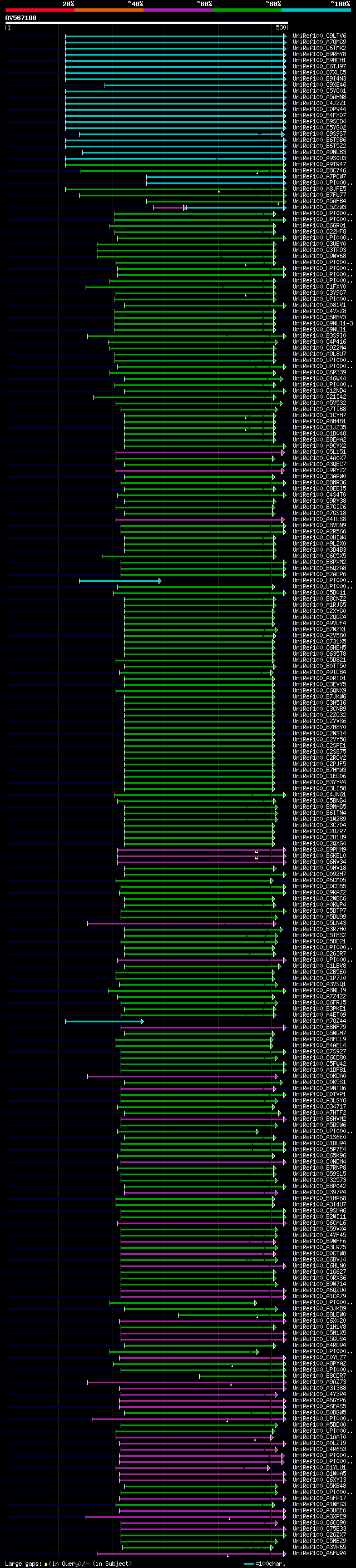Select the UniRef100_B6KEL0 hit label
This screenshot has width=356, height=1568.
319,855
